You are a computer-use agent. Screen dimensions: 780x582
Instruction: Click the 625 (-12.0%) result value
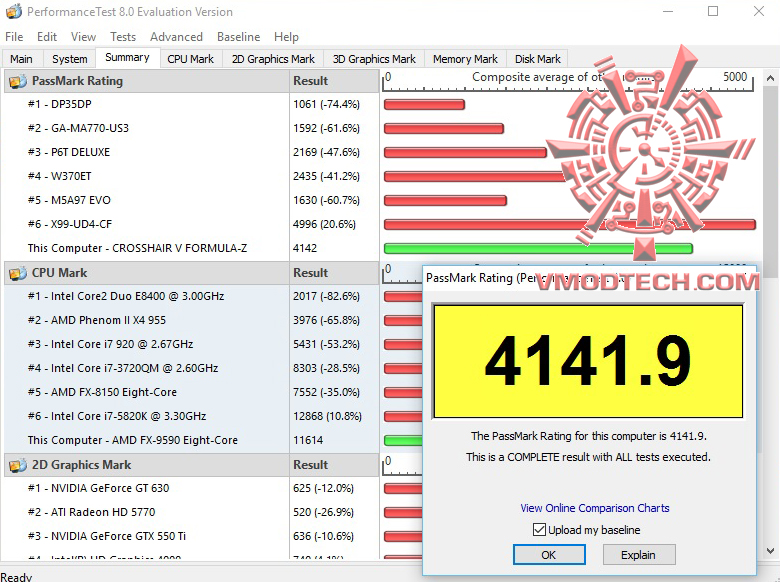pyautogui.click(x=323, y=488)
